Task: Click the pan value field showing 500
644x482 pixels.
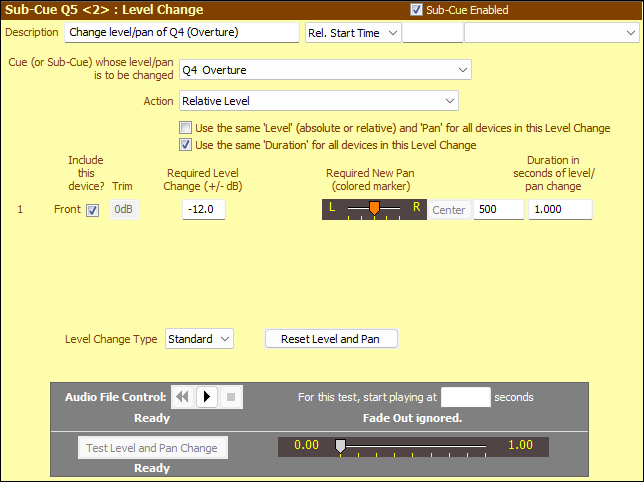Action: click(x=499, y=209)
